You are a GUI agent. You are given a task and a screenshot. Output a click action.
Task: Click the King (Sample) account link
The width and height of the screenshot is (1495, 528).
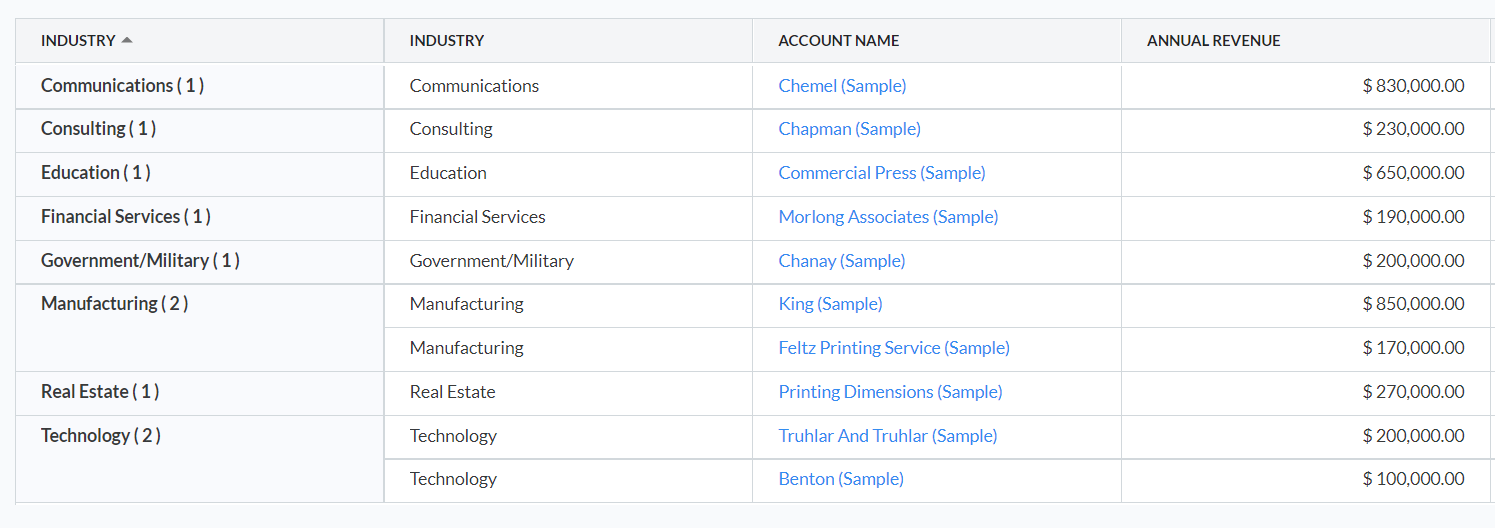830,304
